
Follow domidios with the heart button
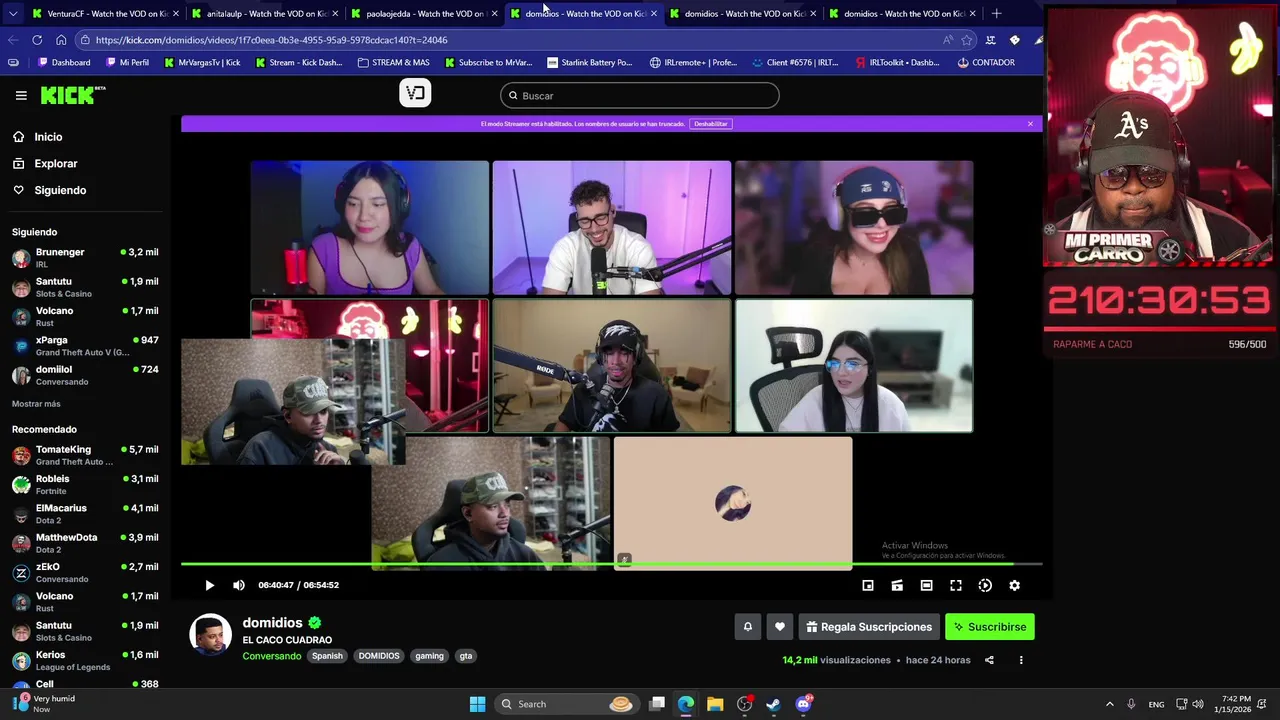(780, 627)
